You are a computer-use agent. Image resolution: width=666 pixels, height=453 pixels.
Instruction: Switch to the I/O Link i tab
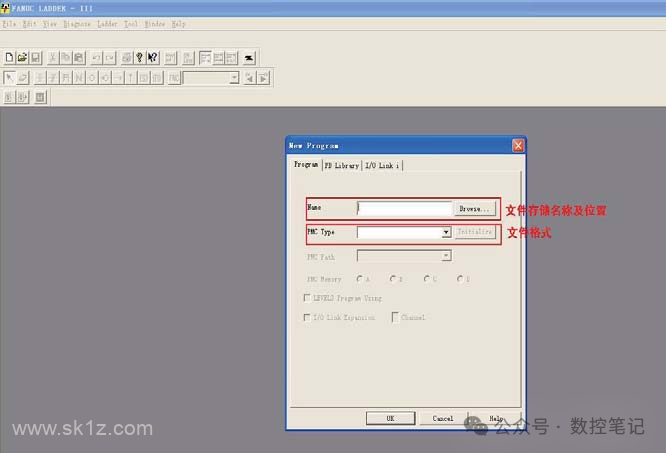[382, 165]
